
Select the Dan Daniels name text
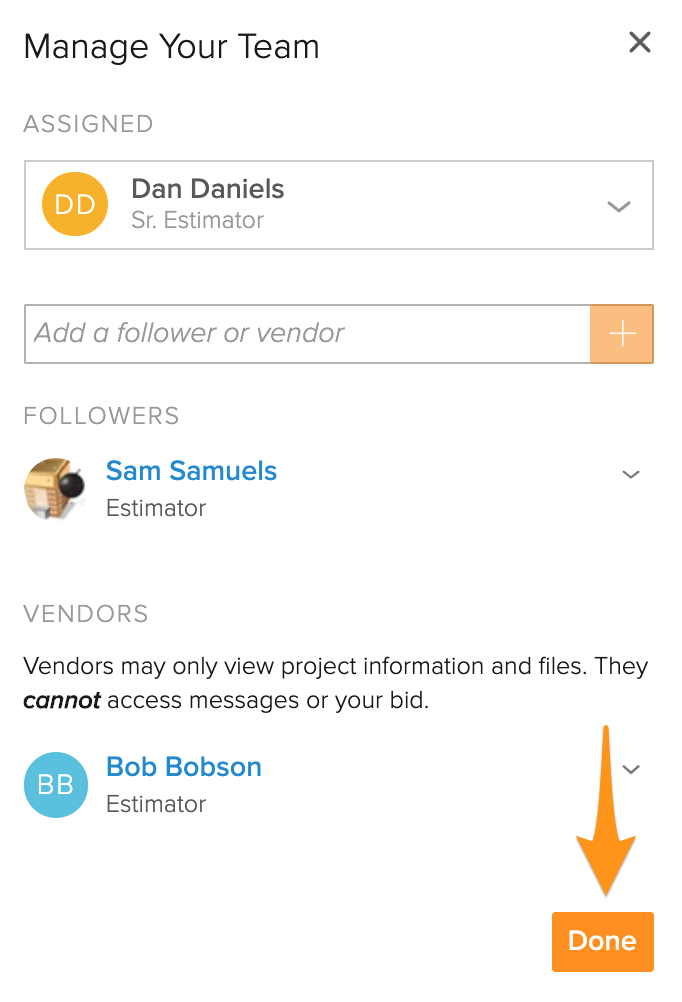tap(207, 189)
